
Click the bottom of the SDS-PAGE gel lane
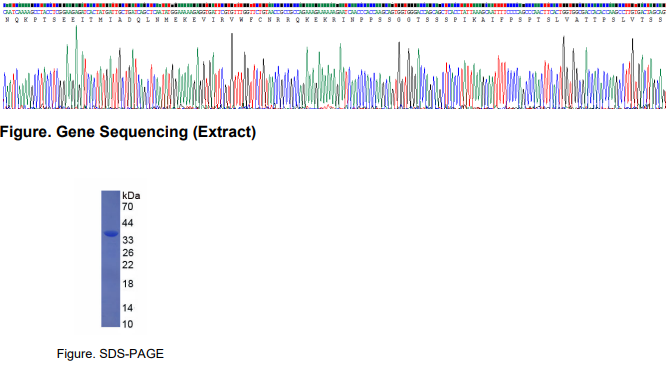(110, 324)
